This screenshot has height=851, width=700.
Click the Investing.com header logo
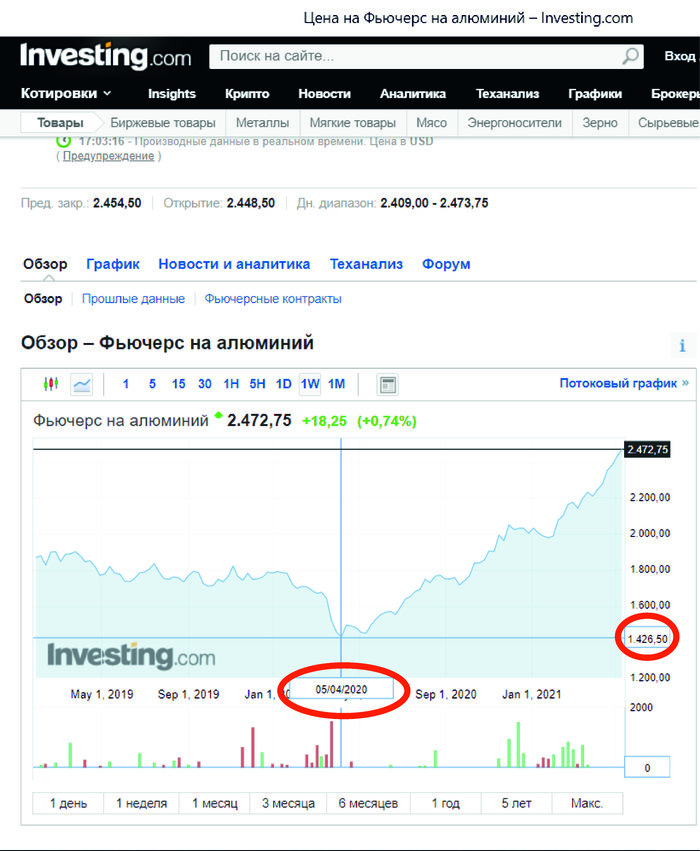point(105,56)
